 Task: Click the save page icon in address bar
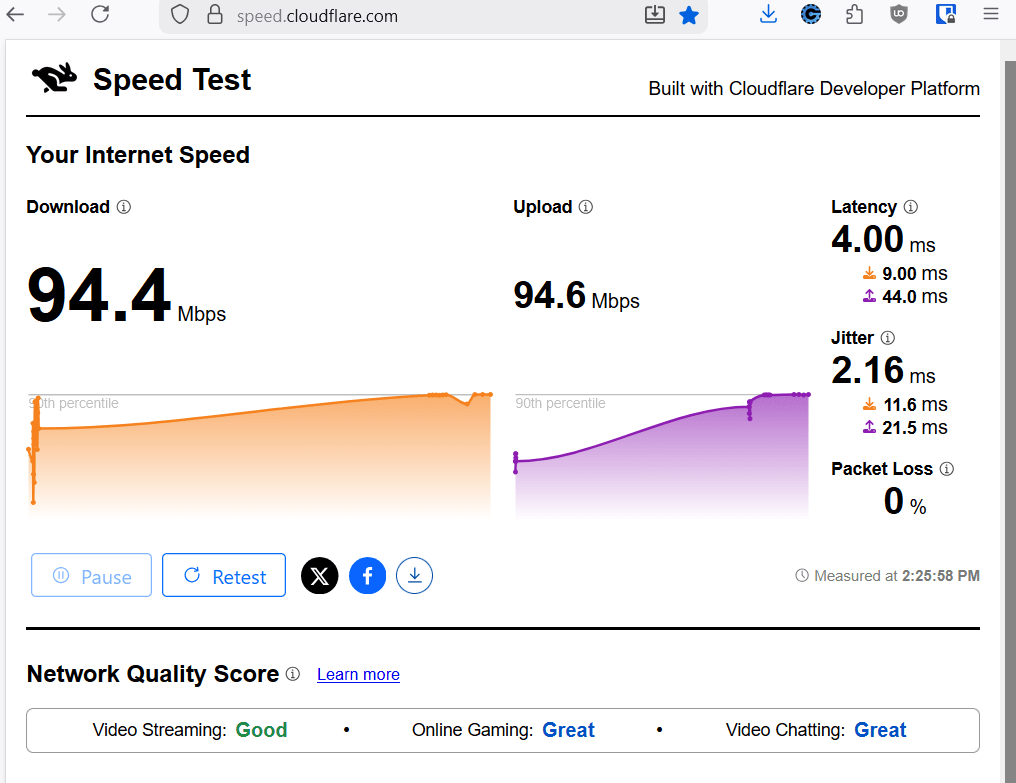(x=654, y=15)
